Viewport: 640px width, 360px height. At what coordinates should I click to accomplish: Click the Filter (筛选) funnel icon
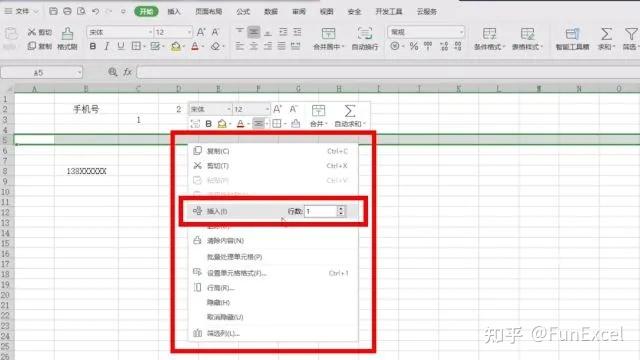coord(631,34)
